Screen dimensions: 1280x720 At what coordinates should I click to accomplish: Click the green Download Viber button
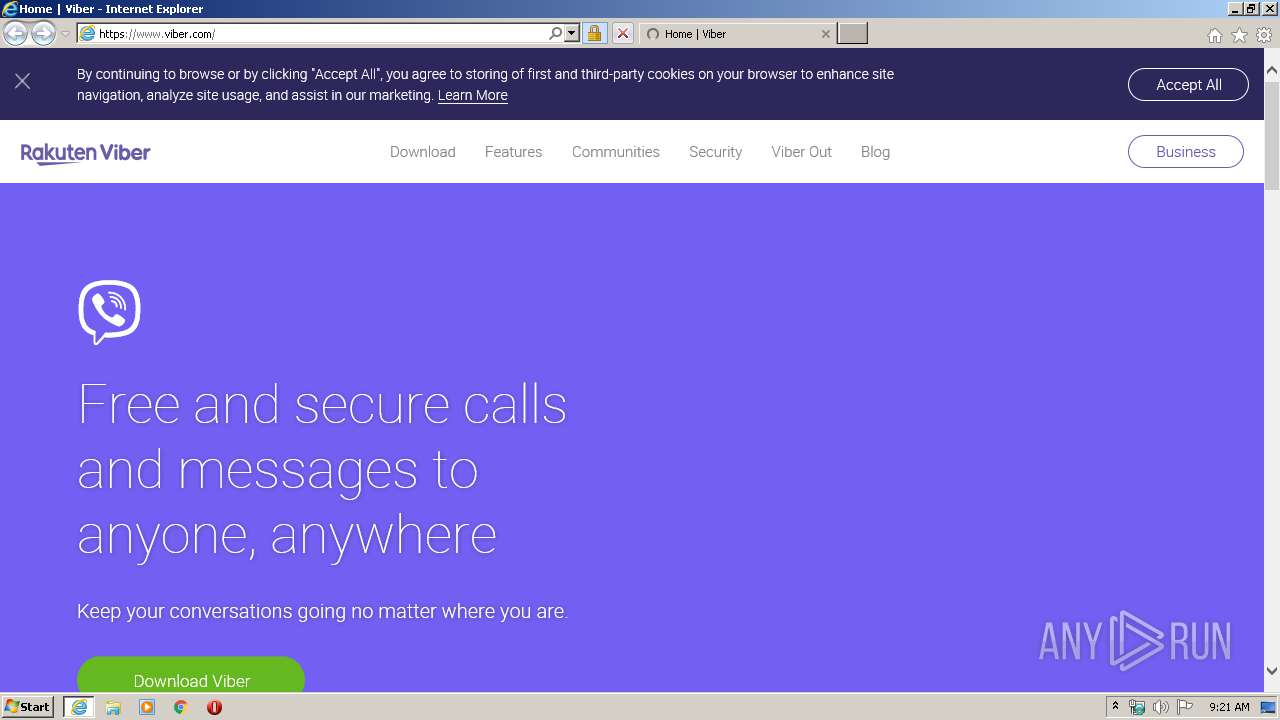point(191,675)
